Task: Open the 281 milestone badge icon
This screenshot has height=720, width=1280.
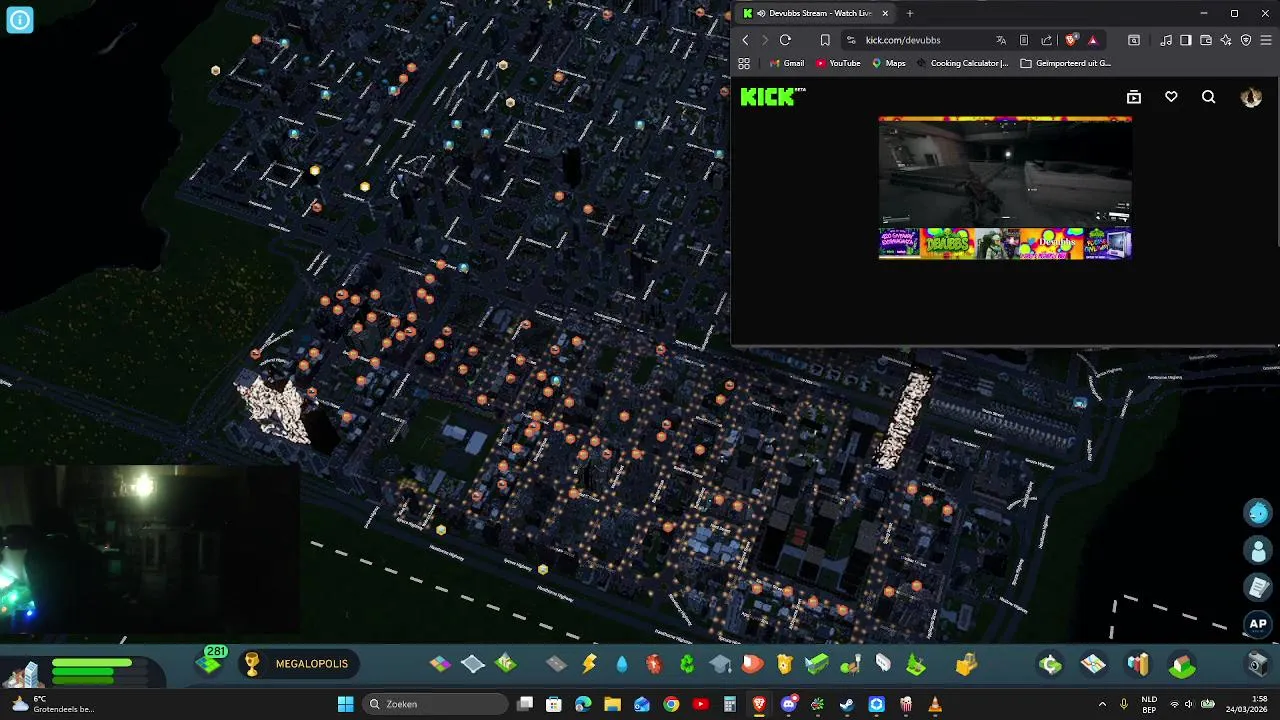Action: coord(212,660)
